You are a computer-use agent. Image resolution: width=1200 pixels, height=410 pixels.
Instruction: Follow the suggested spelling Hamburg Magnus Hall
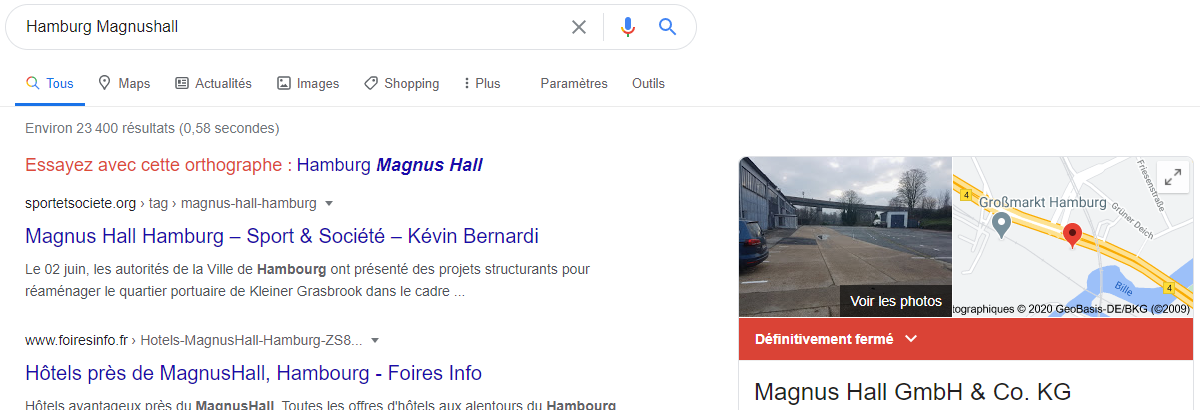point(390,165)
